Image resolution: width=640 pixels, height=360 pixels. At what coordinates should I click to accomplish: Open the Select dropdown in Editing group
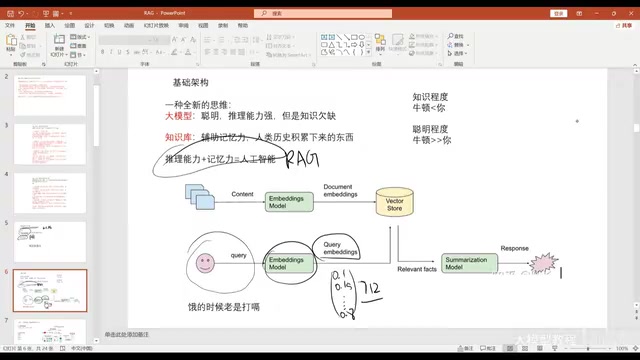[x=458, y=53]
